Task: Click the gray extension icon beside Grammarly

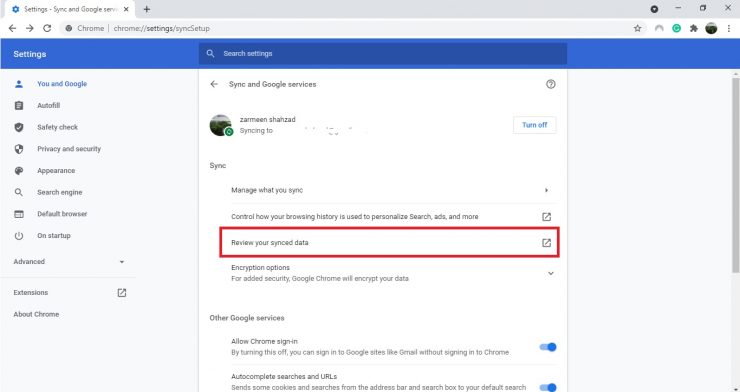Action: pos(659,28)
